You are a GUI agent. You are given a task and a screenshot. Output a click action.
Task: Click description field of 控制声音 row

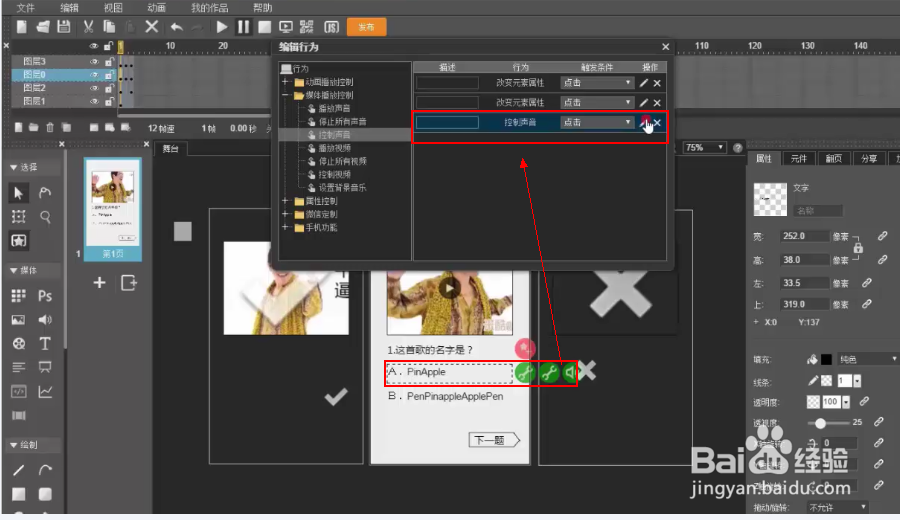coord(447,122)
